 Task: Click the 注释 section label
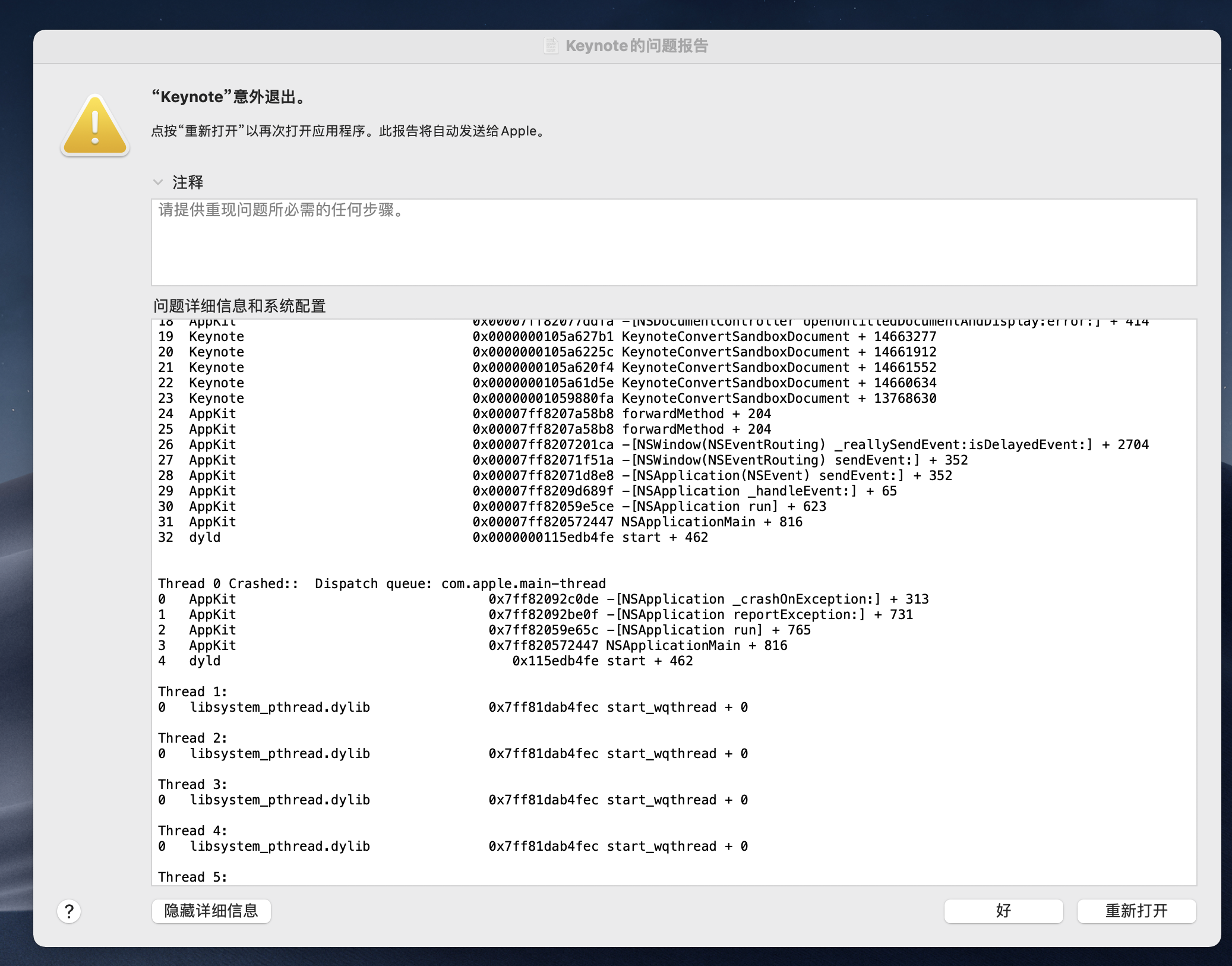tap(188, 182)
